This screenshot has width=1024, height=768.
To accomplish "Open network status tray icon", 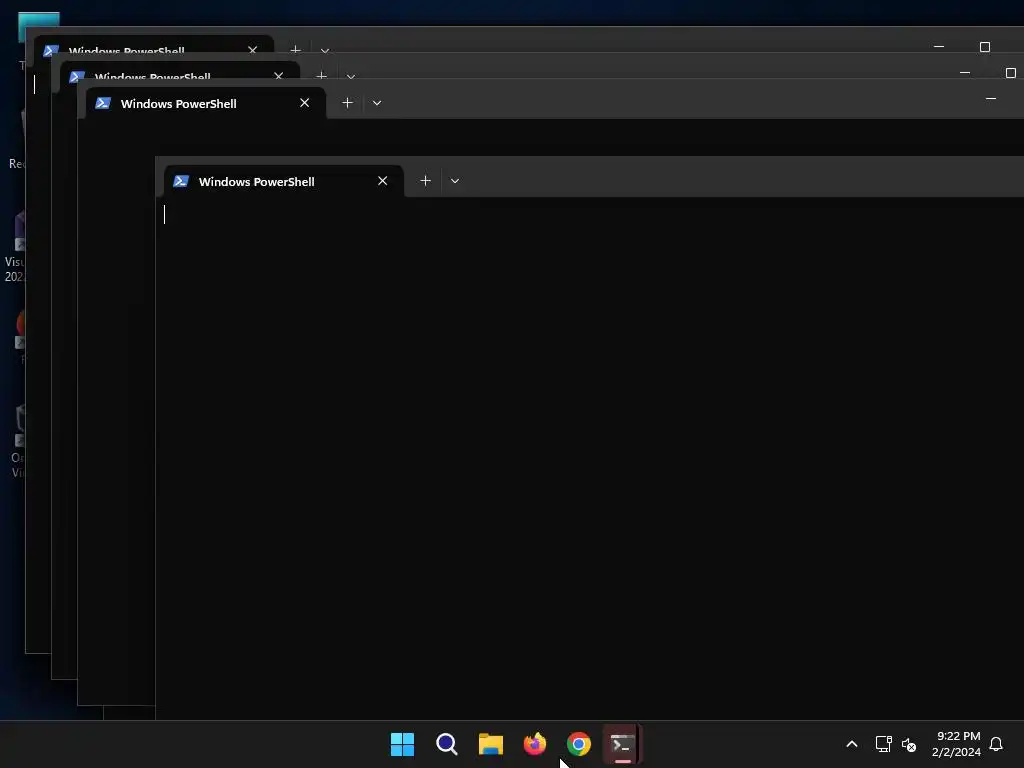I will pos(884,744).
